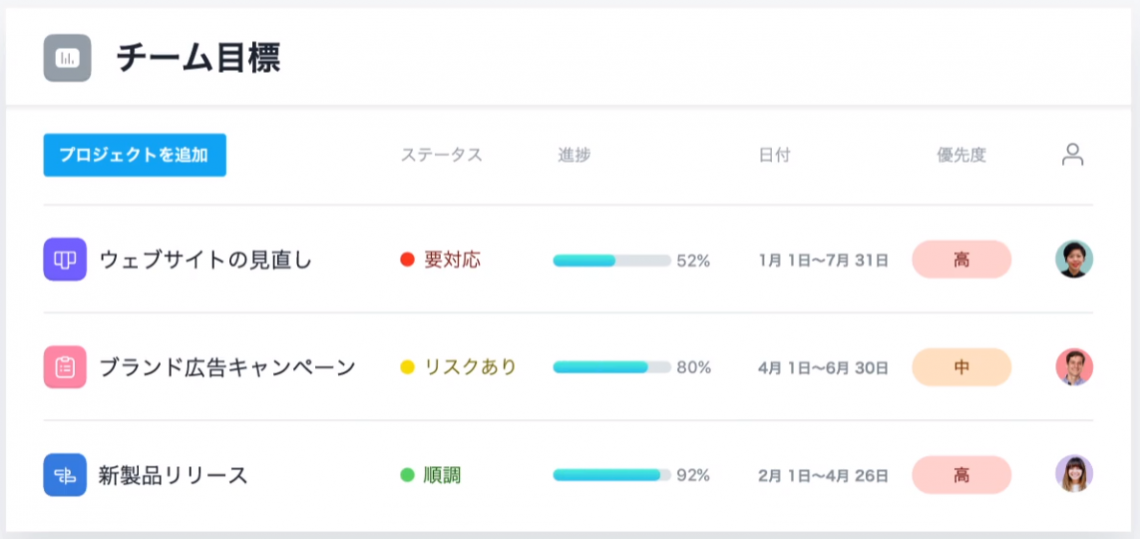Select the 要対応 red status

point(441,260)
